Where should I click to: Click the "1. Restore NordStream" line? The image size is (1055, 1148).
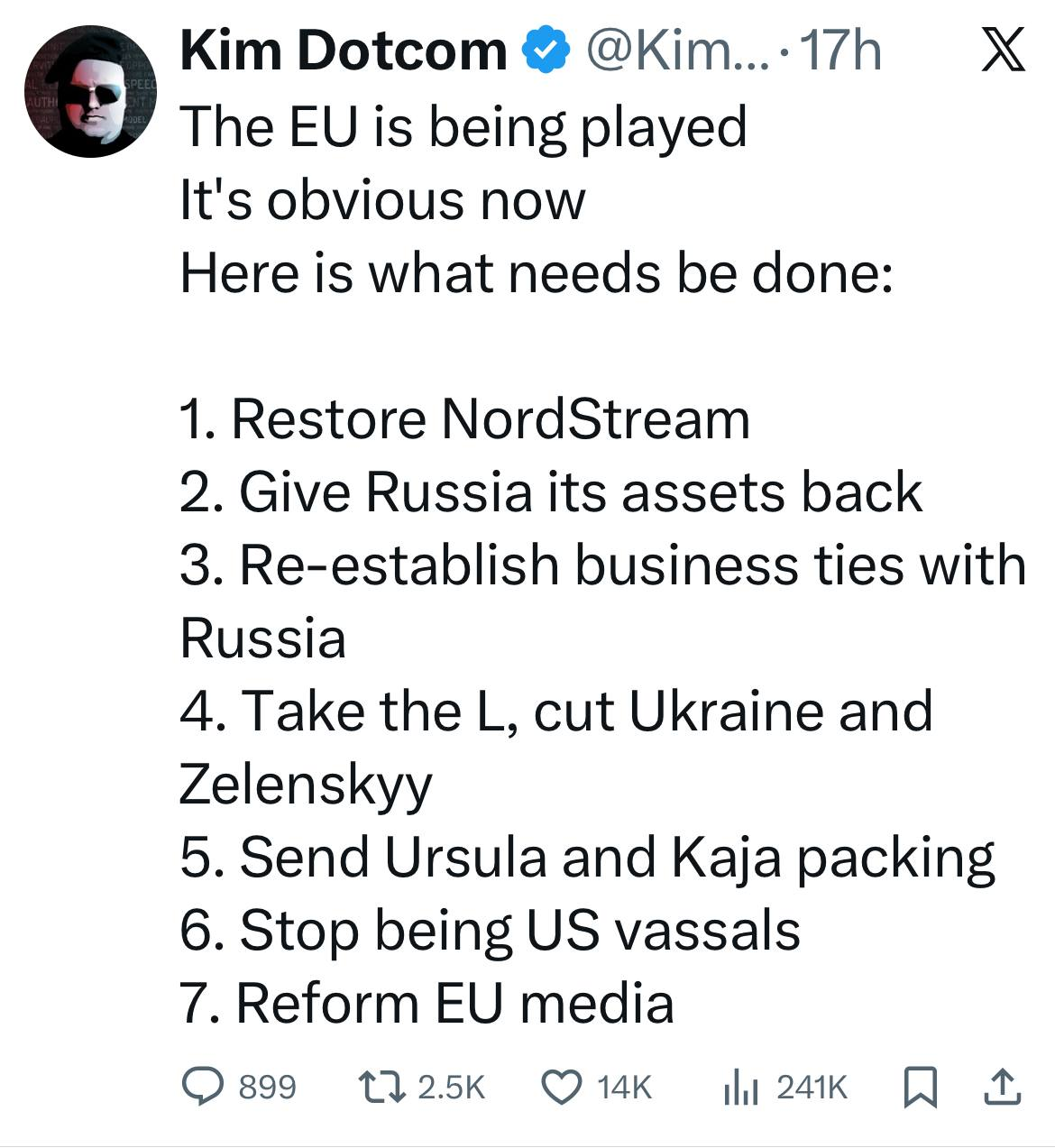click(x=465, y=419)
